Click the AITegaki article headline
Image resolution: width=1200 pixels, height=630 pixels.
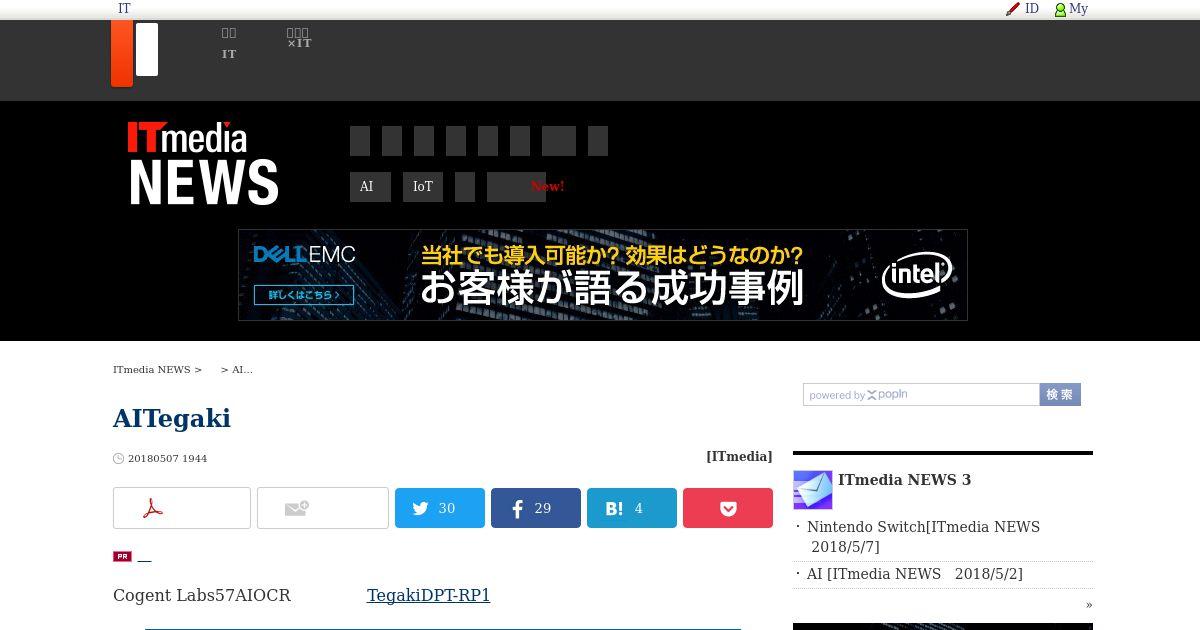[x=172, y=418]
